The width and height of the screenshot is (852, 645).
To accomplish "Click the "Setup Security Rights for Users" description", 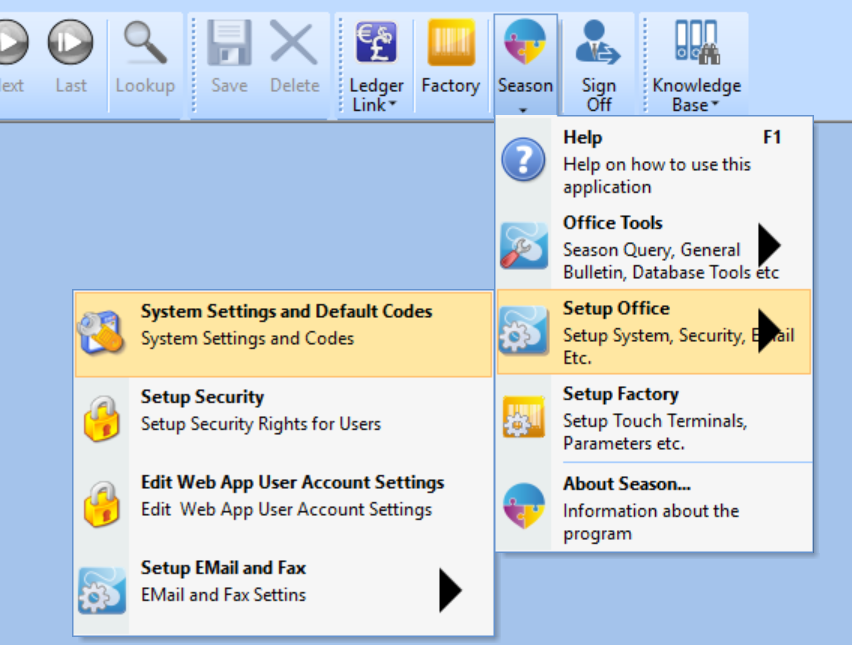I will pyautogui.click(x=261, y=423).
